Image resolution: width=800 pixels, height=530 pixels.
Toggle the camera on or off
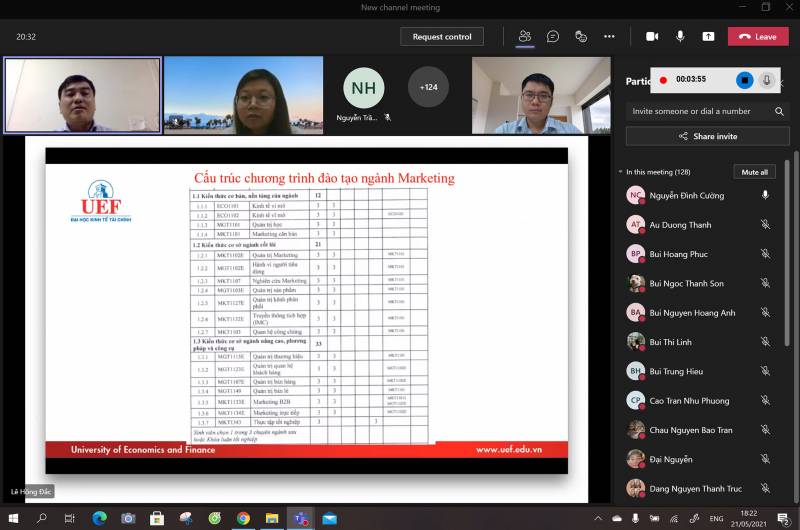652,36
